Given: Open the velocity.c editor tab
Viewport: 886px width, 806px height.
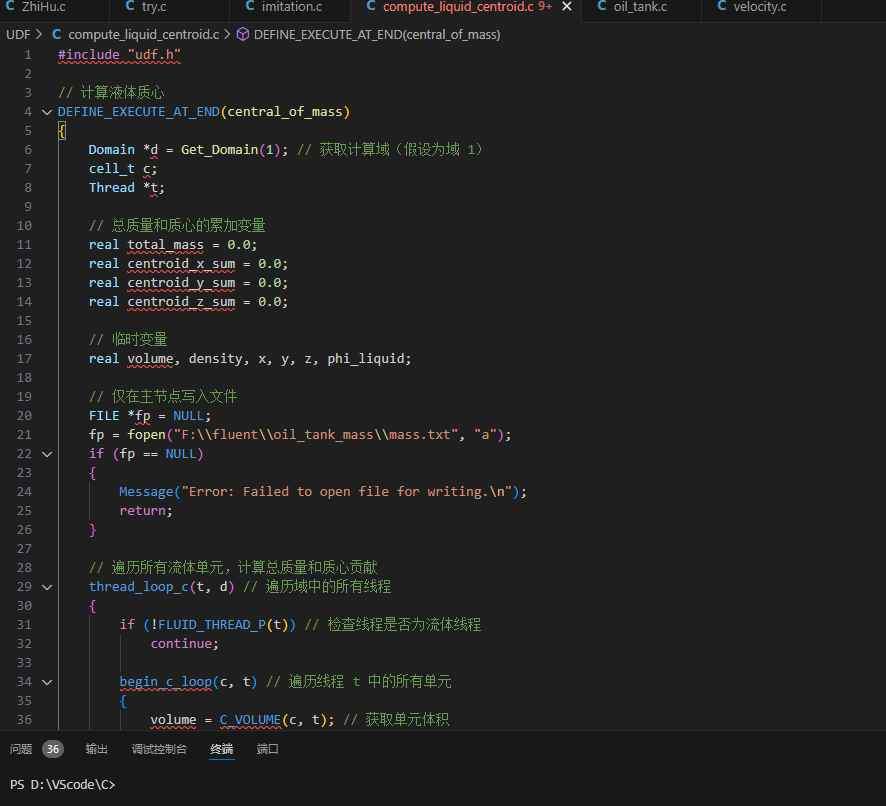Looking at the screenshot, I should coord(759,8).
